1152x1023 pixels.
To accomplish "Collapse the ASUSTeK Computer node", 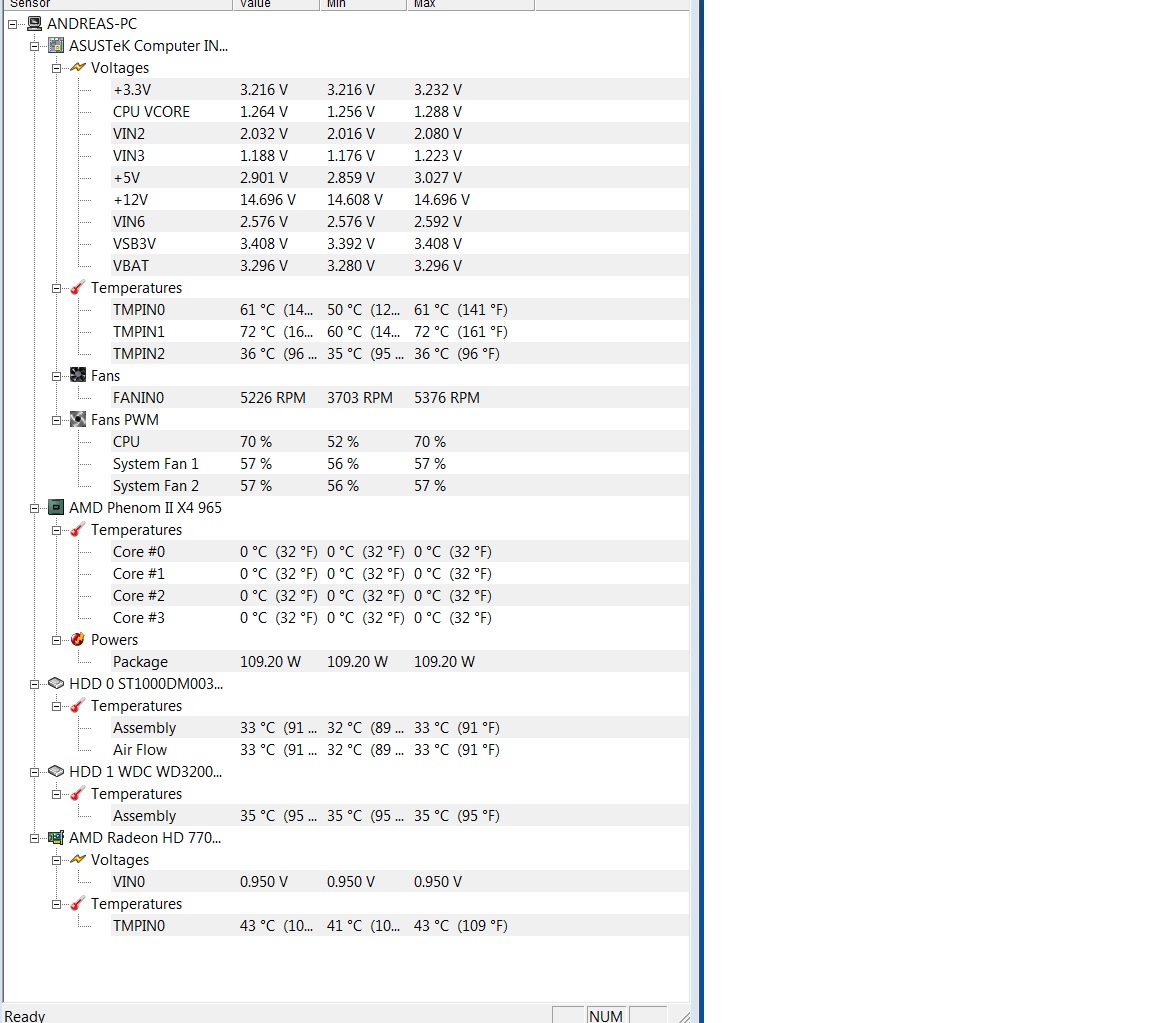I will click(x=35, y=46).
